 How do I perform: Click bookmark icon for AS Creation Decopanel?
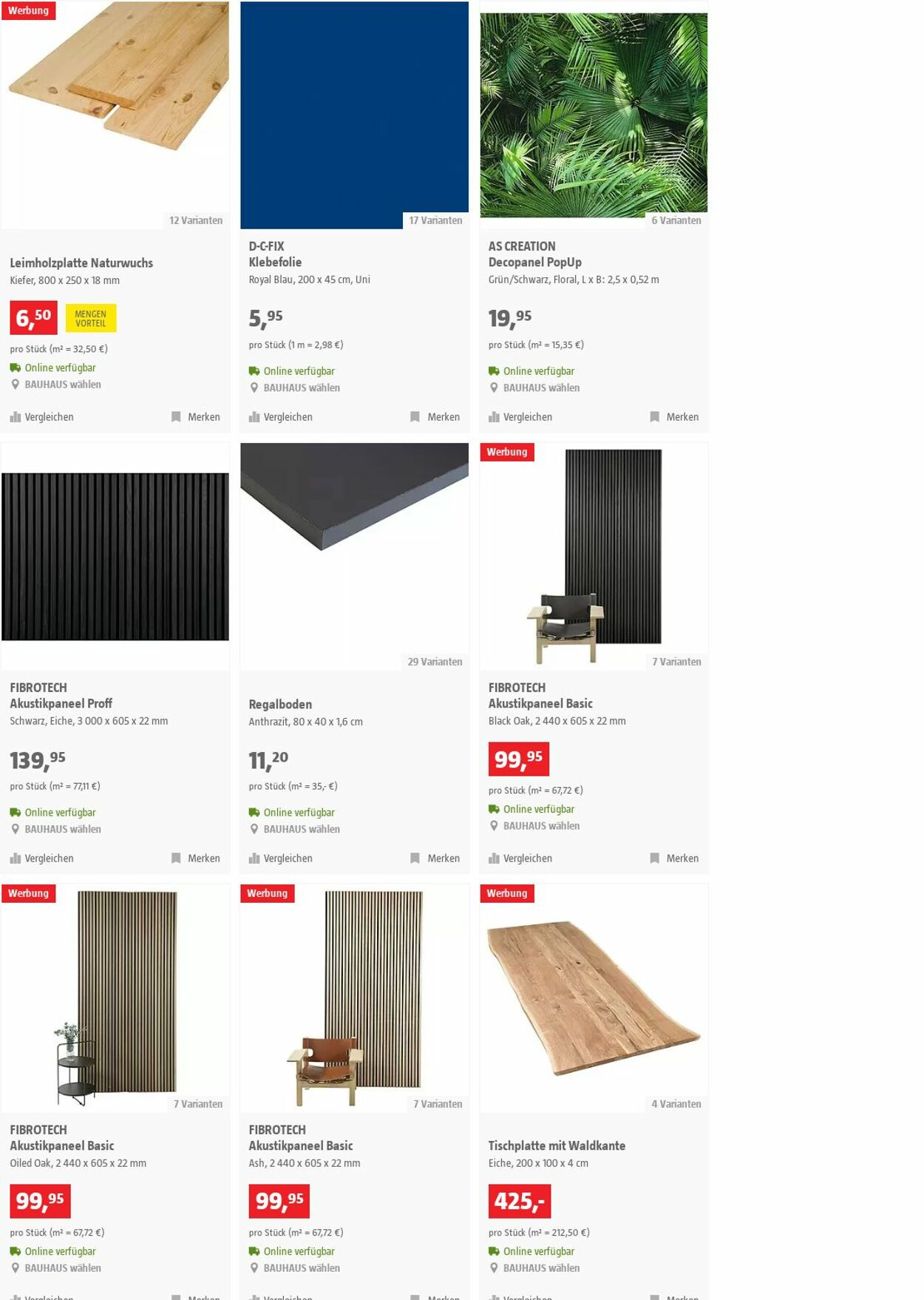(x=654, y=417)
